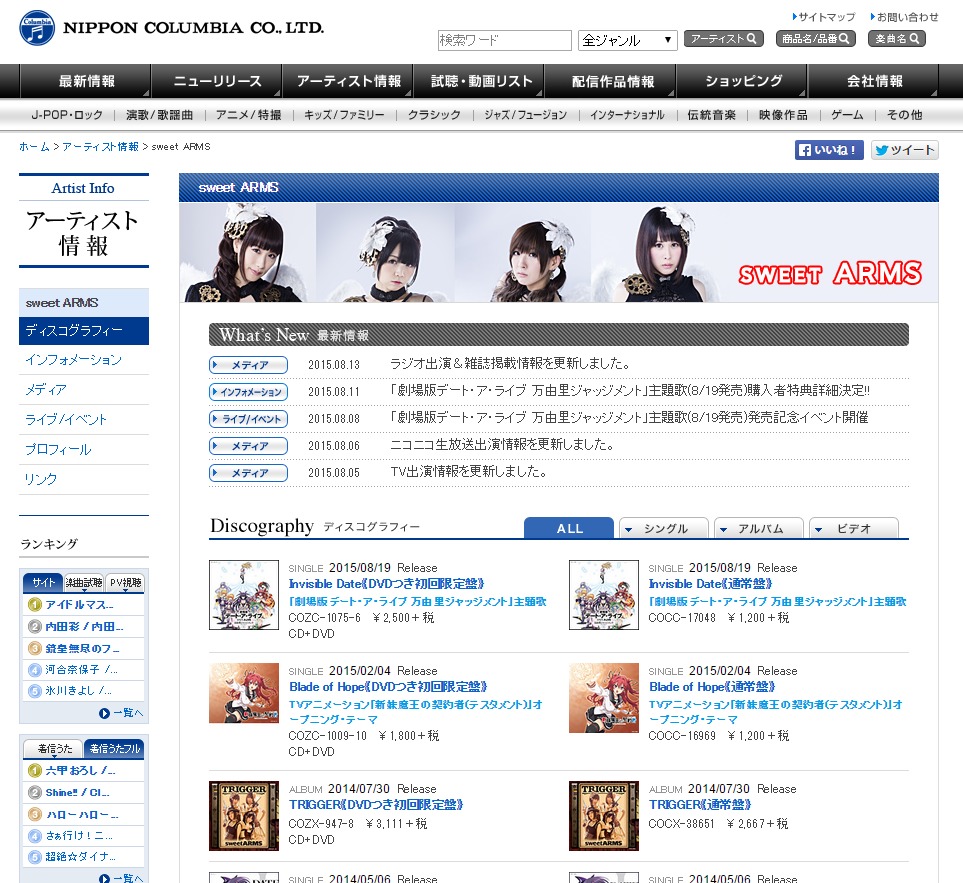The height and width of the screenshot is (883, 963).
Task: Open sidebar ライブ/イベント item
Action: tap(84, 419)
